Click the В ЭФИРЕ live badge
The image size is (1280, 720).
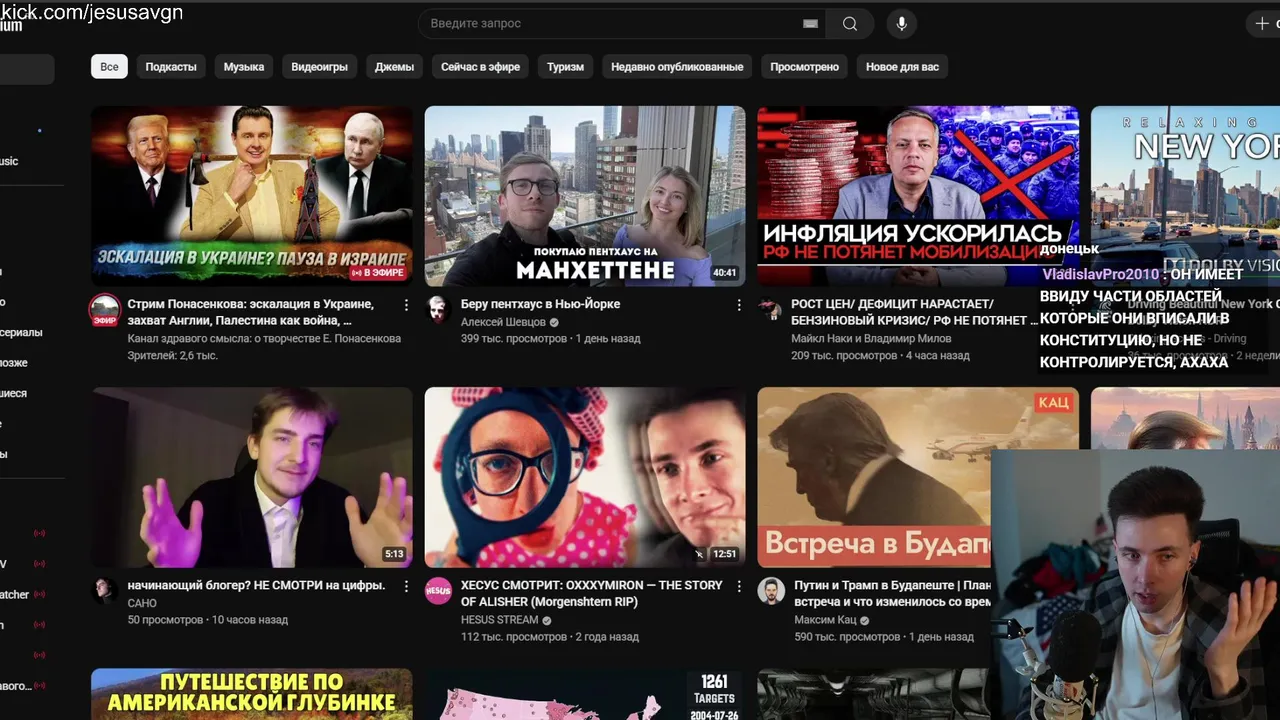tap(376, 273)
